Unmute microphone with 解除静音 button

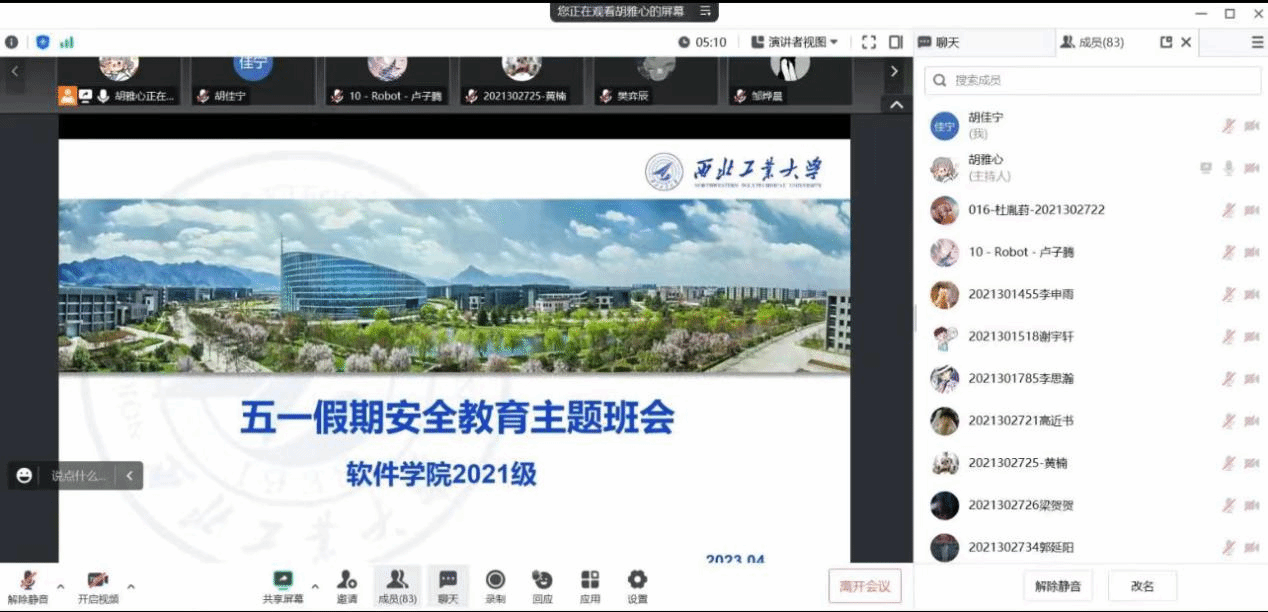(x=28, y=581)
